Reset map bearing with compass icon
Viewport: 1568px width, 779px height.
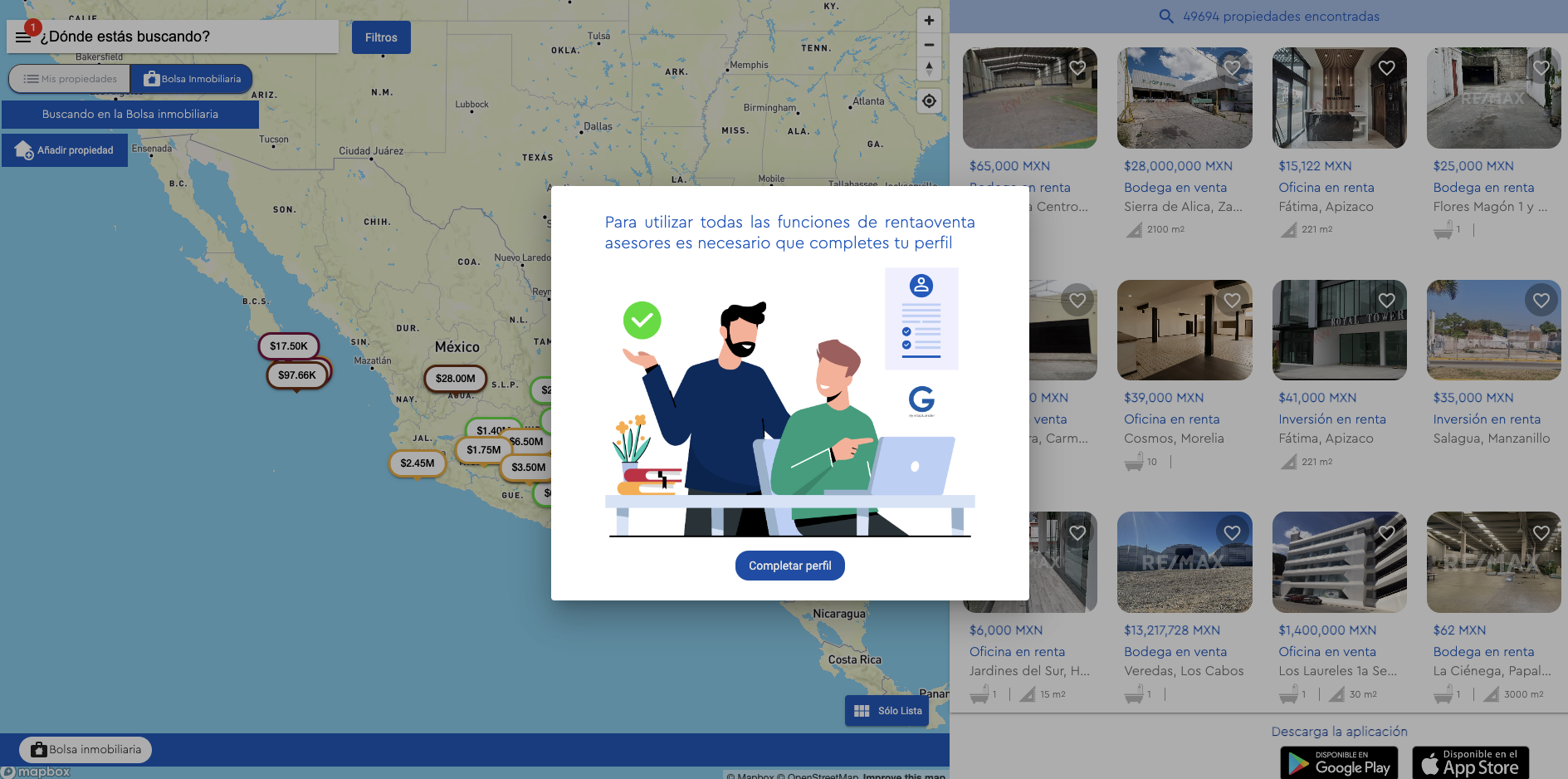pyautogui.click(x=929, y=69)
